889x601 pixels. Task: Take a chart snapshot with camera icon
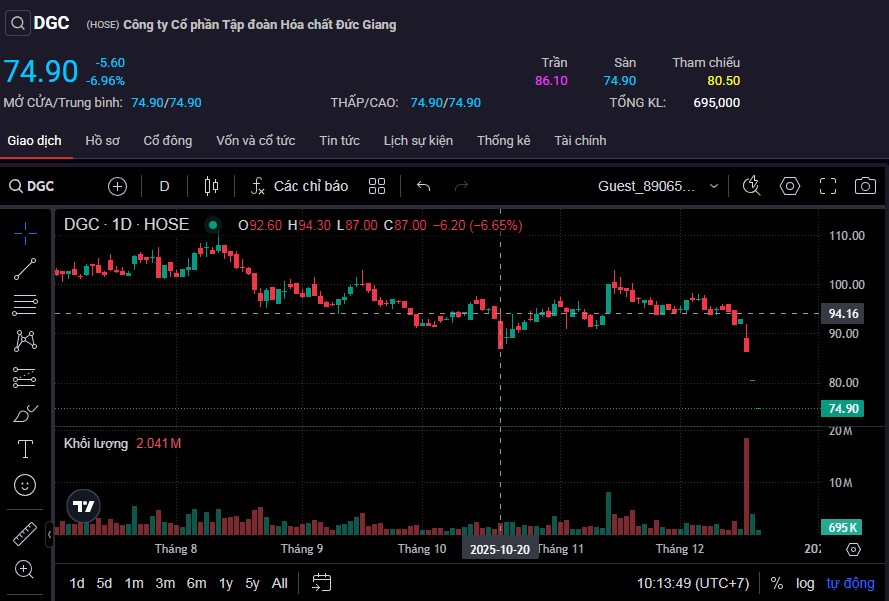click(x=865, y=186)
